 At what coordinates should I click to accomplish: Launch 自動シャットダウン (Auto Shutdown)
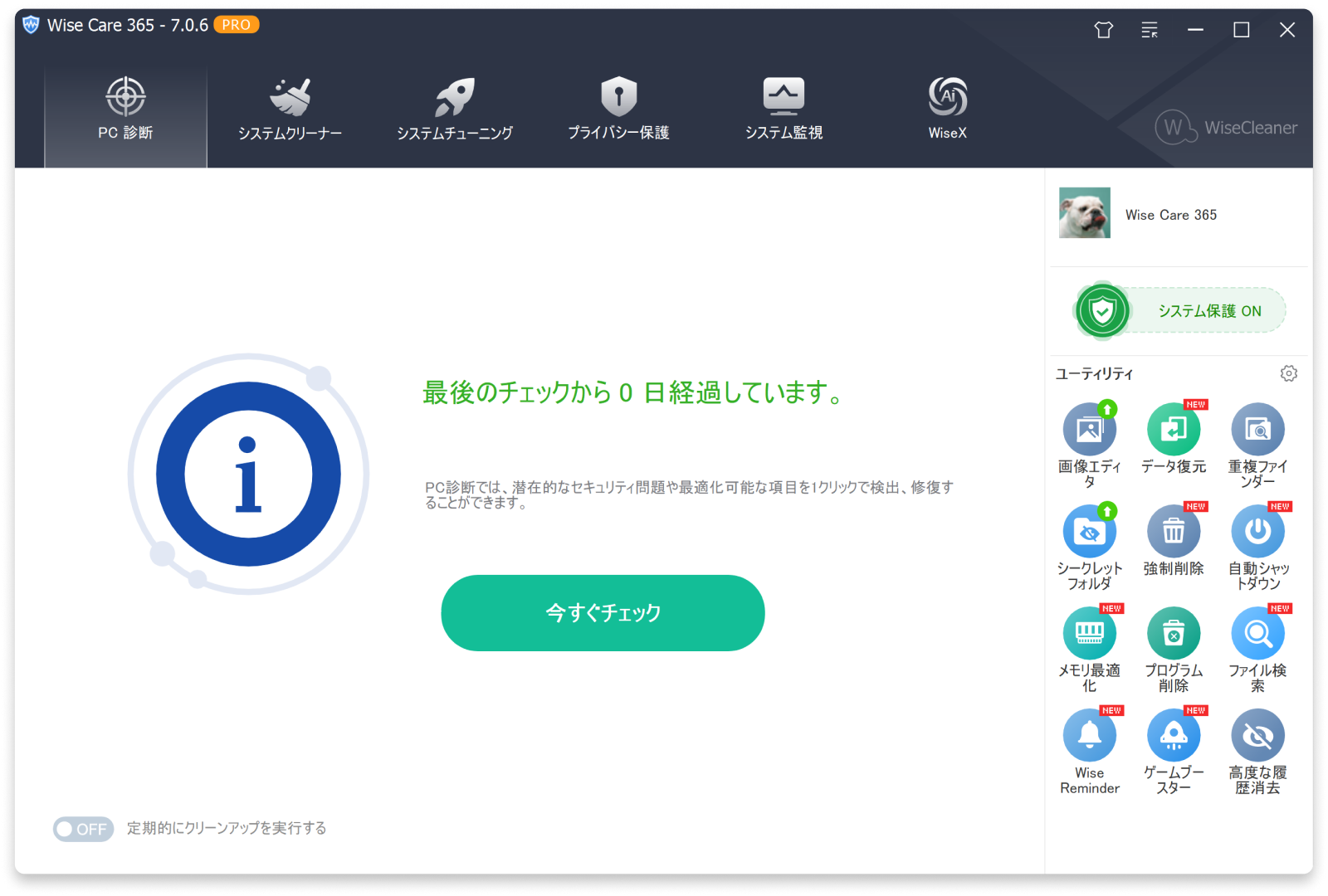(x=1257, y=531)
